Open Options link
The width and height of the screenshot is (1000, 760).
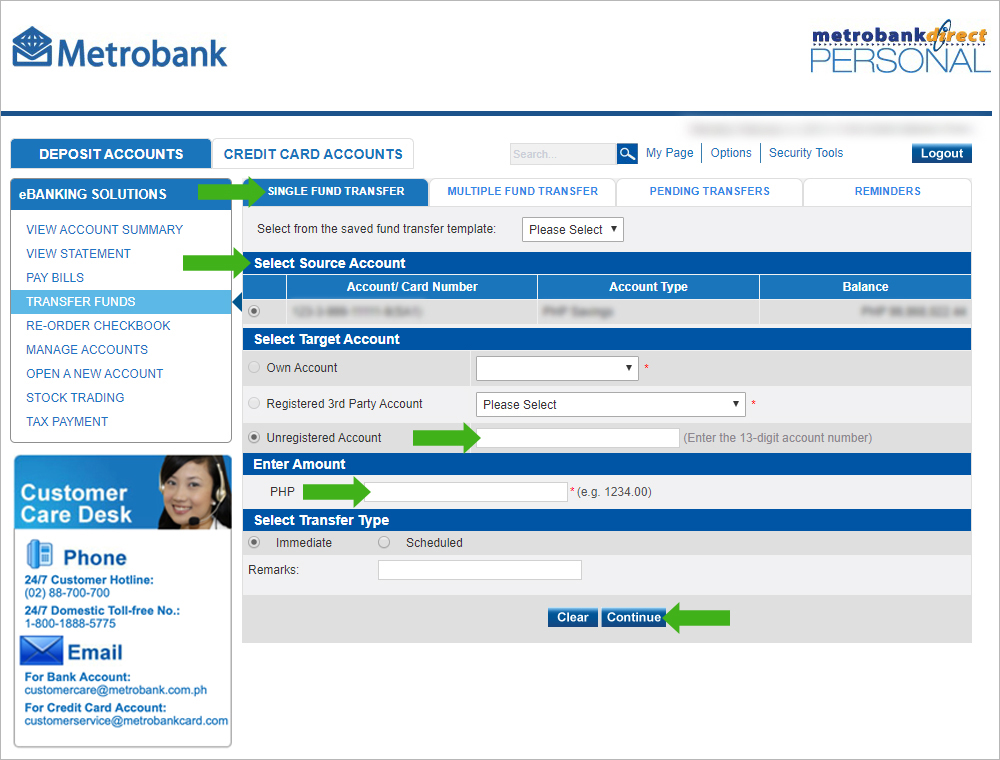pyautogui.click(x=731, y=153)
